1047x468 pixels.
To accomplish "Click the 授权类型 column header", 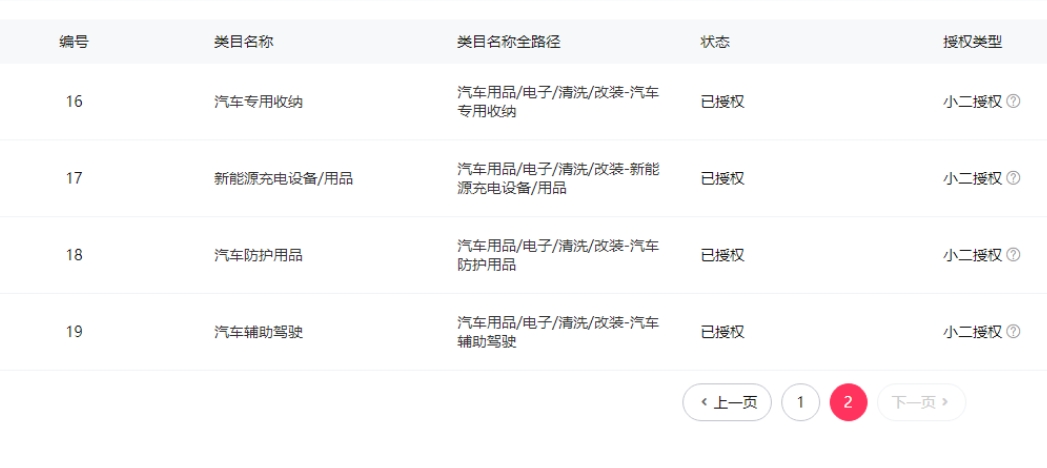I will tap(972, 42).
